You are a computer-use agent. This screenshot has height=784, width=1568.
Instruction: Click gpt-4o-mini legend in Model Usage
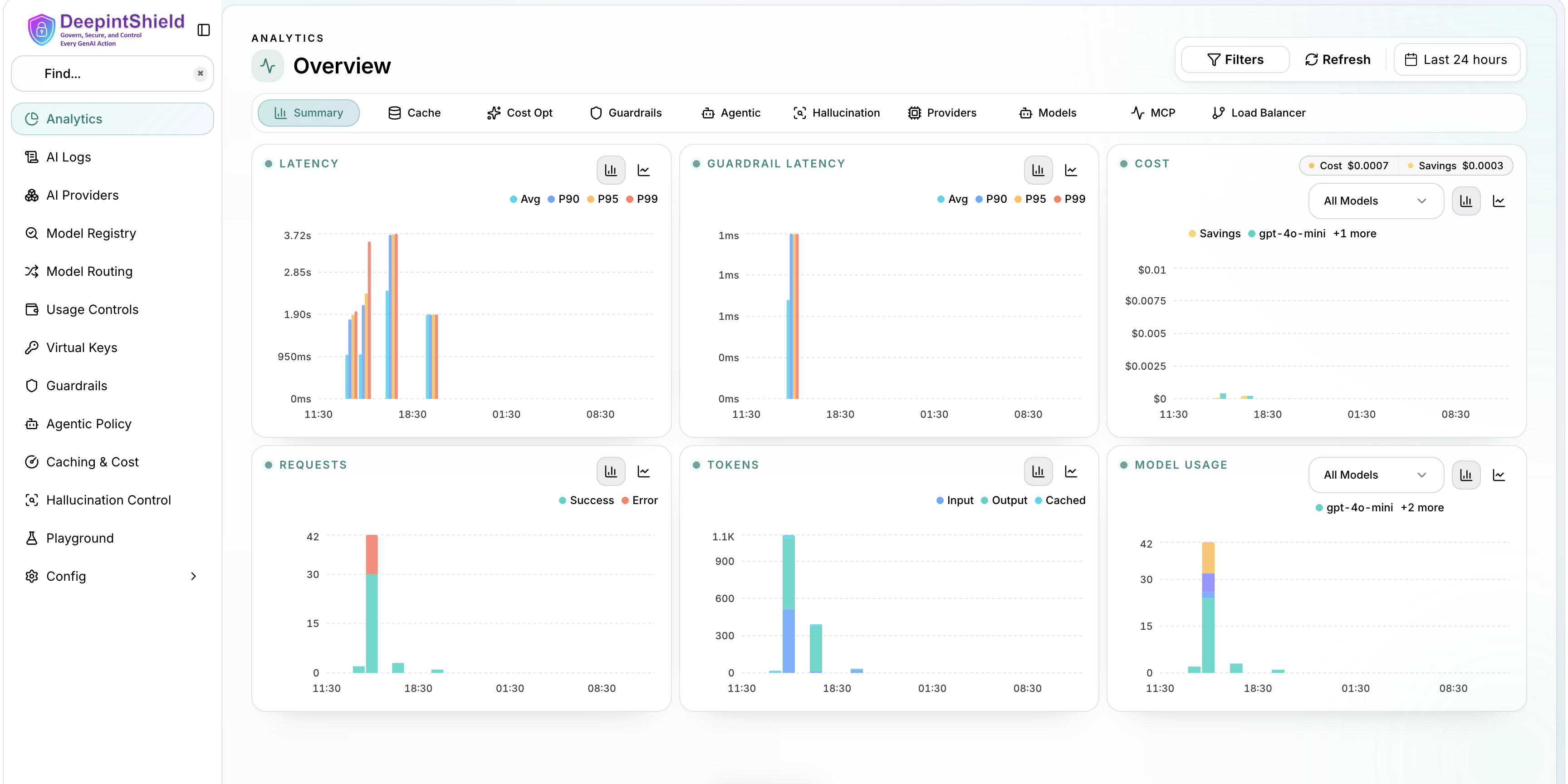[x=1354, y=508]
